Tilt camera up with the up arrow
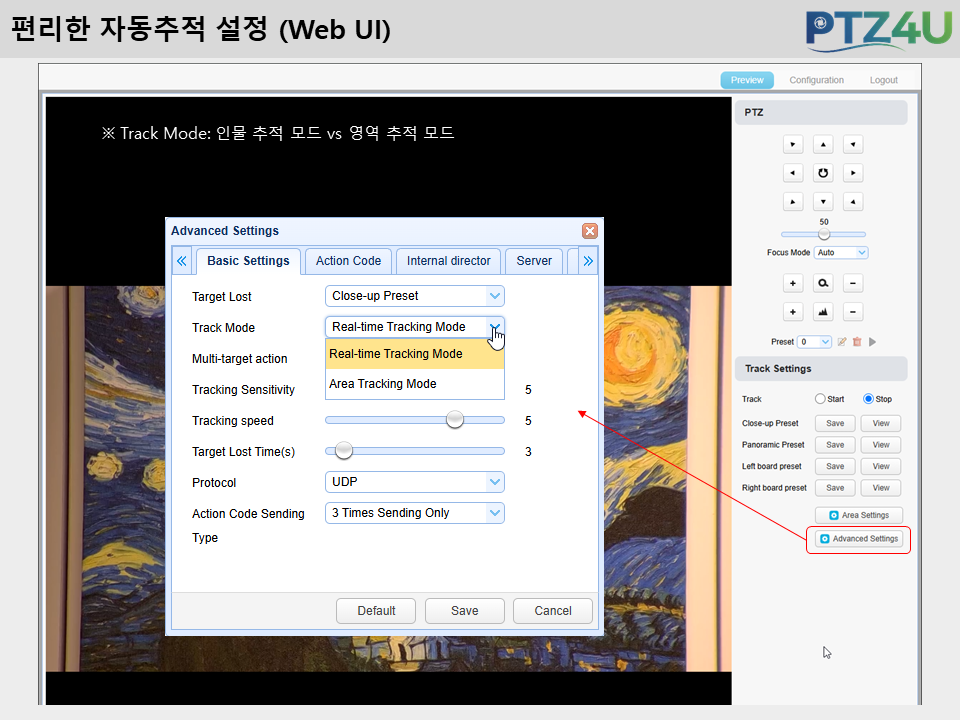The height and width of the screenshot is (720, 960). tap(823, 145)
